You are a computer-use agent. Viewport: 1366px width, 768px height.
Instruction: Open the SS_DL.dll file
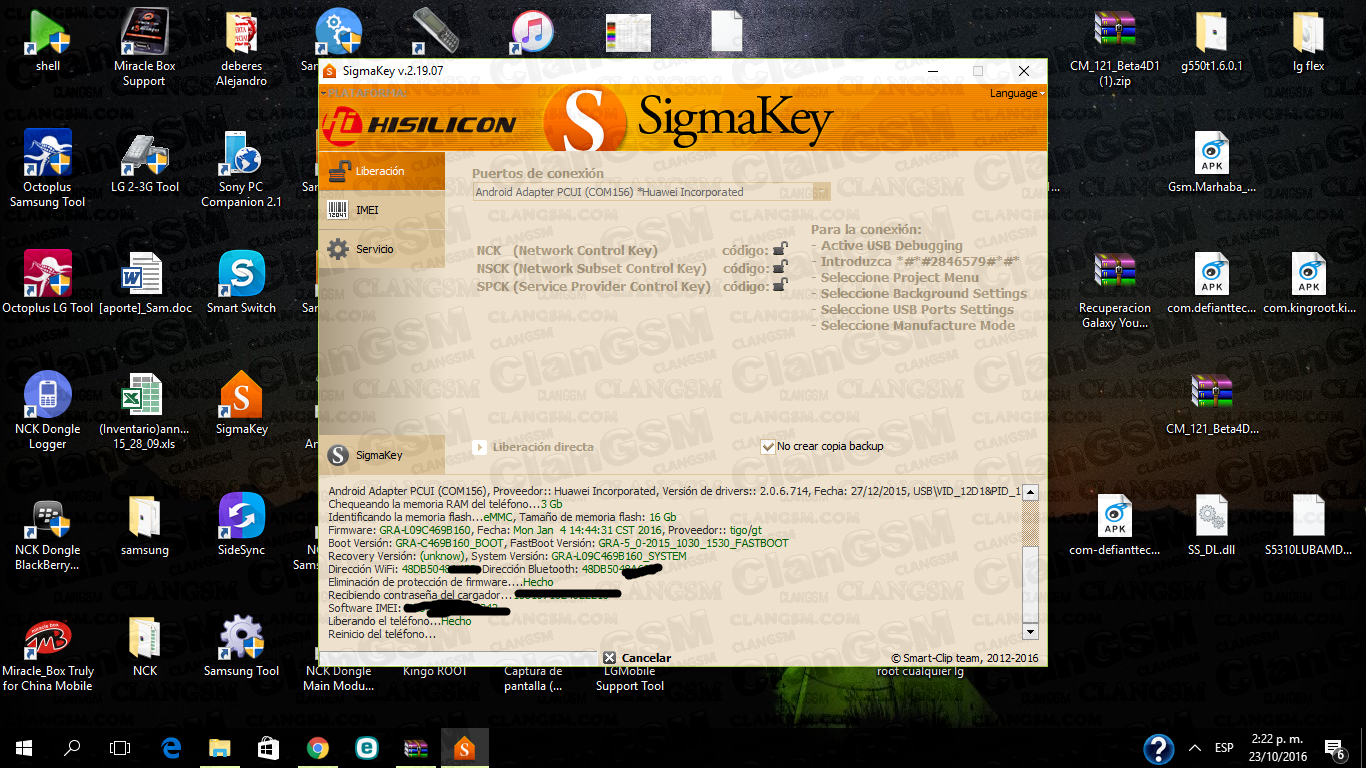click(x=1212, y=524)
